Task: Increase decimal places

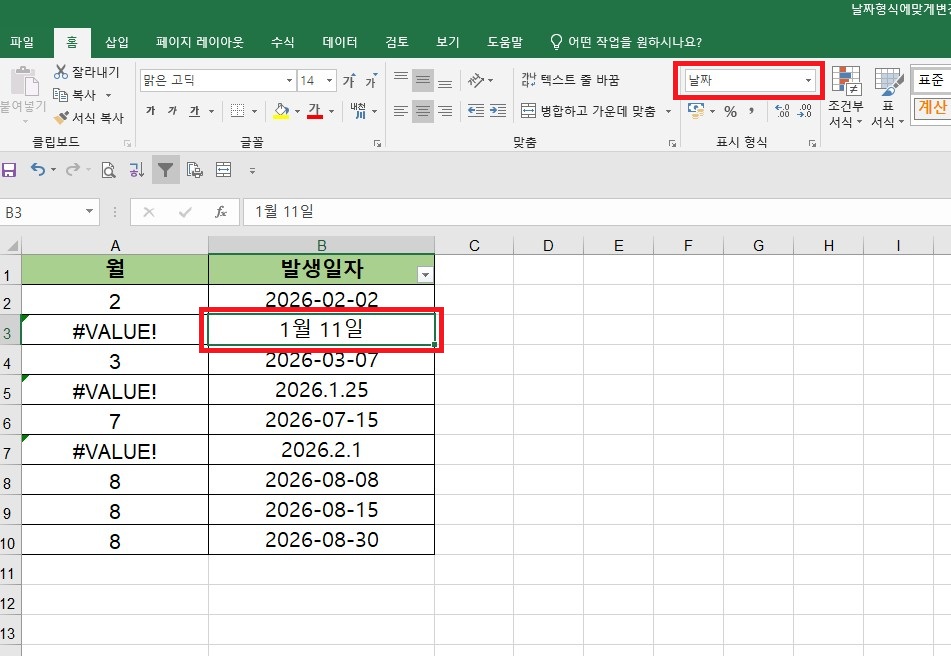Action: tap(782, 110)
